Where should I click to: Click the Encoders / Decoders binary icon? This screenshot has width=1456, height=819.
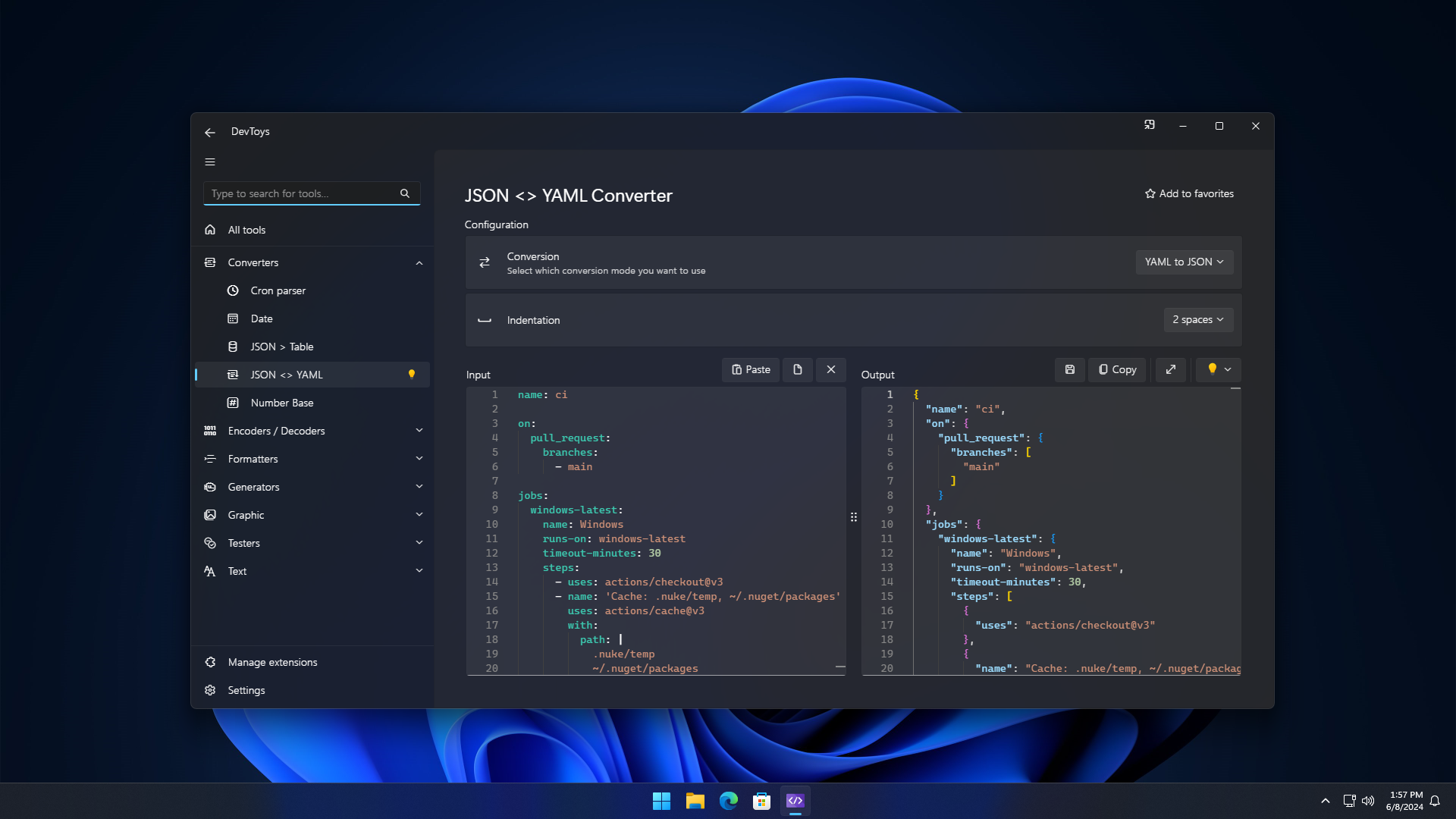pyautogui.click(x=210, y=431)
